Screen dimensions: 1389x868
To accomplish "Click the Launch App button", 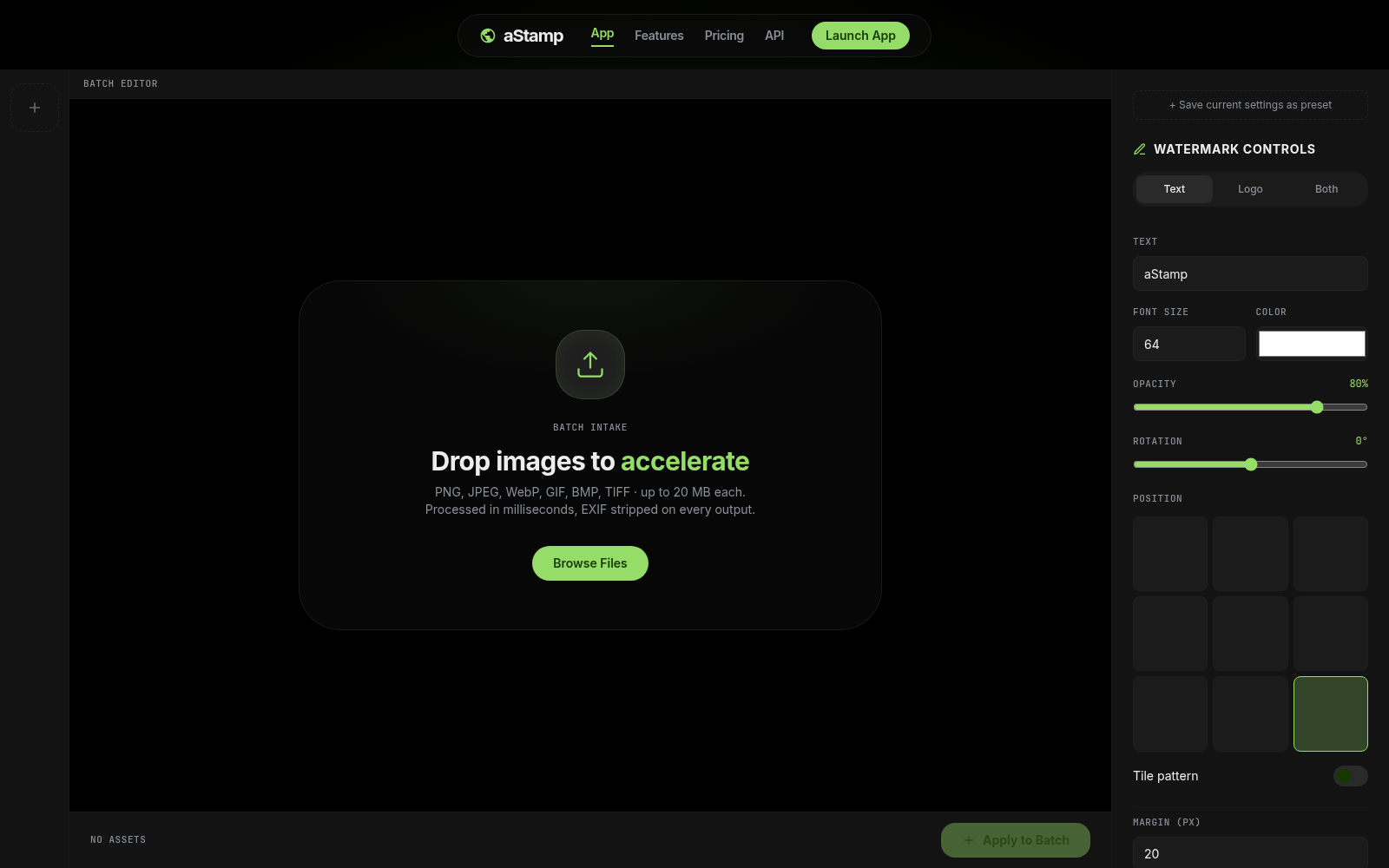I will click(860, 36).
